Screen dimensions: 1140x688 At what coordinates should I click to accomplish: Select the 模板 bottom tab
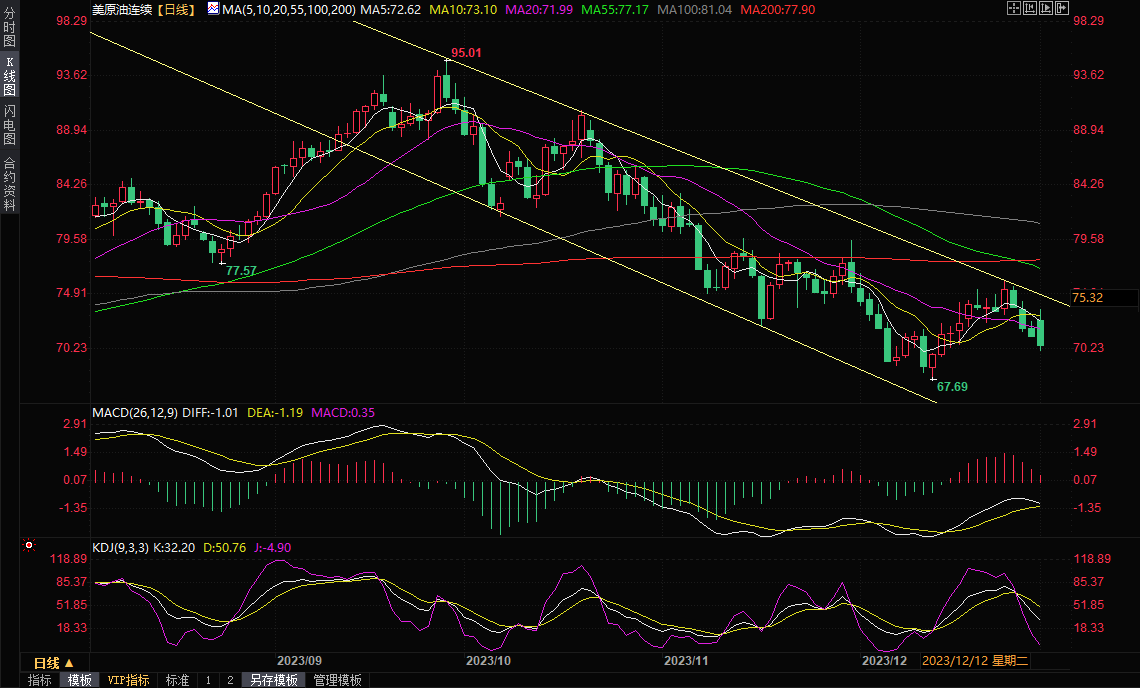pyautogui.click(x=79, y=680)
